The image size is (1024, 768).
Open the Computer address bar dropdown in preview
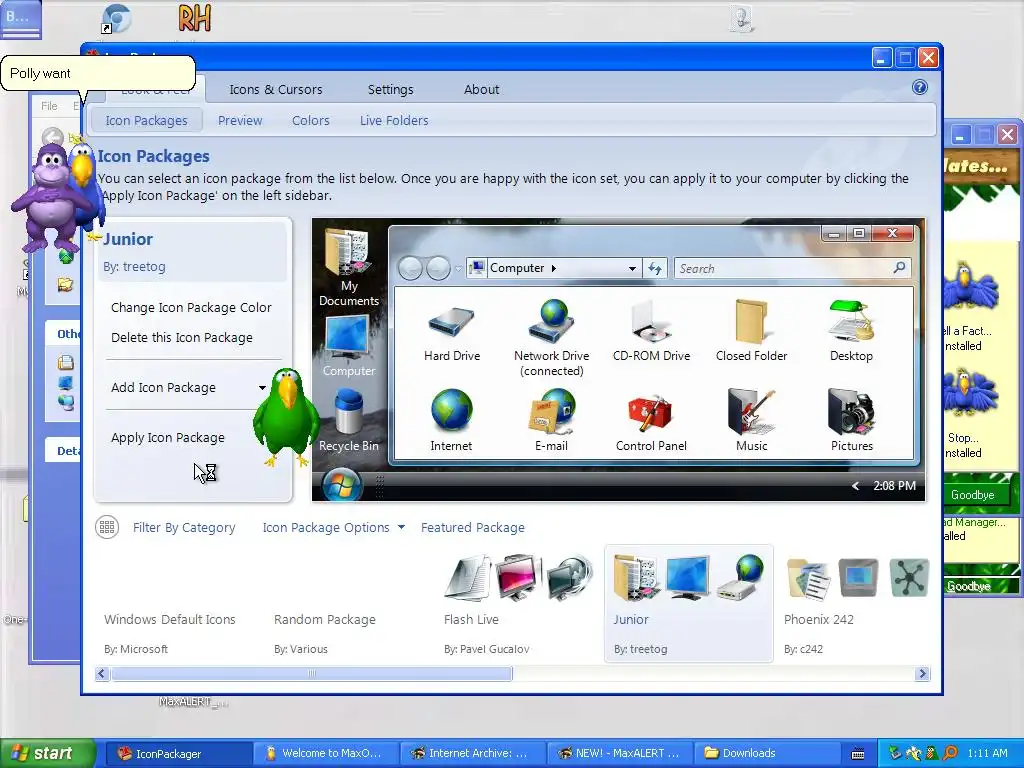tap(632, 268)
